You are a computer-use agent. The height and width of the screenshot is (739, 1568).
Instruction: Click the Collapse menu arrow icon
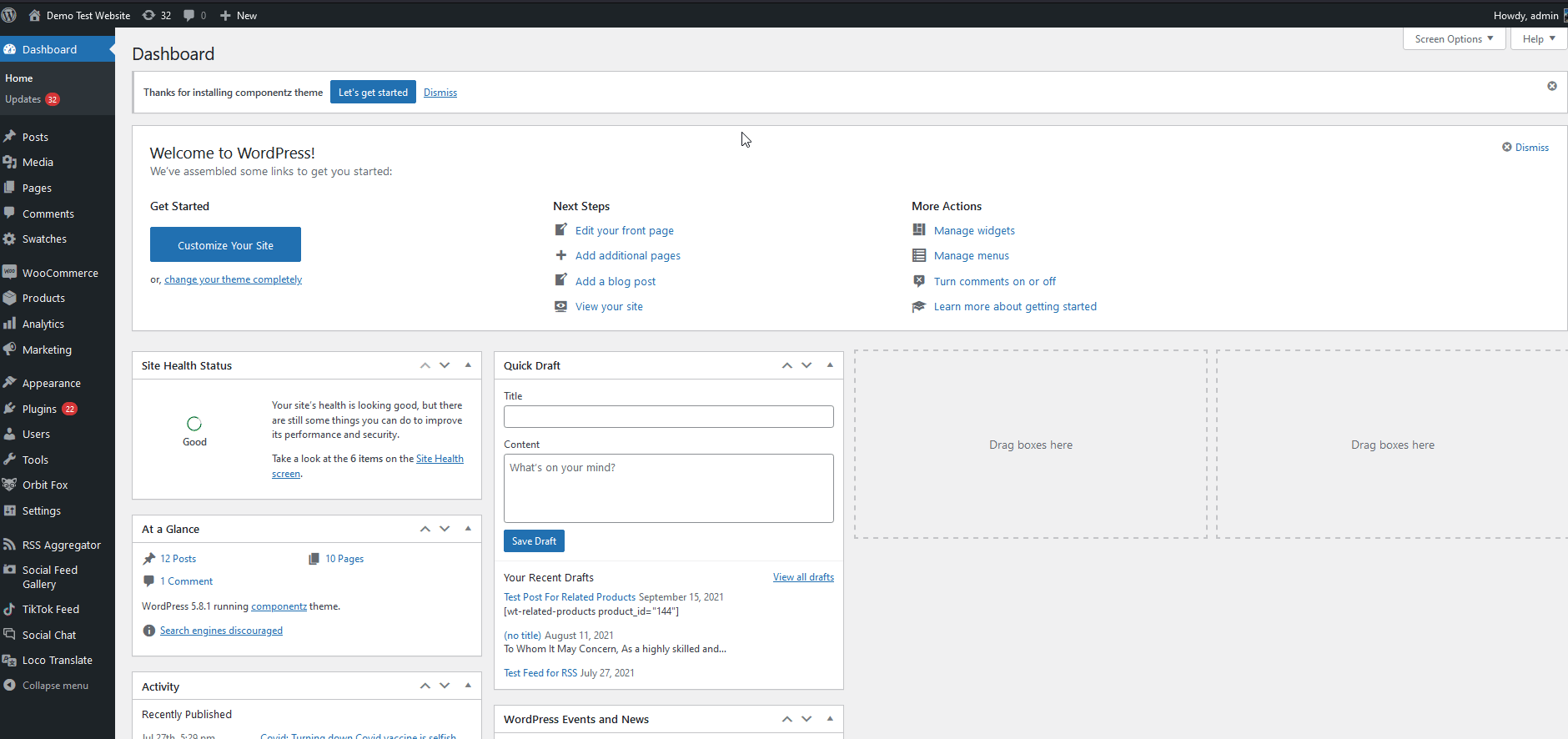coord(10,685)
